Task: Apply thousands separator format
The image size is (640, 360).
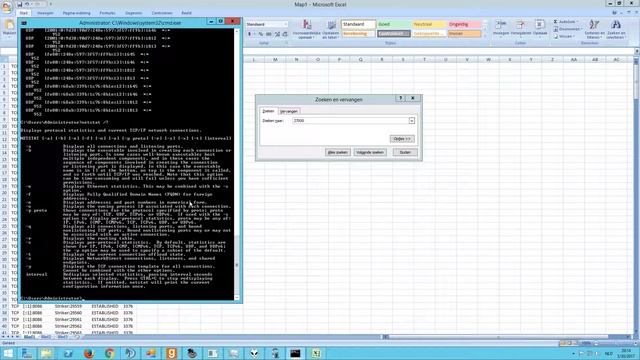Action: 269,34
